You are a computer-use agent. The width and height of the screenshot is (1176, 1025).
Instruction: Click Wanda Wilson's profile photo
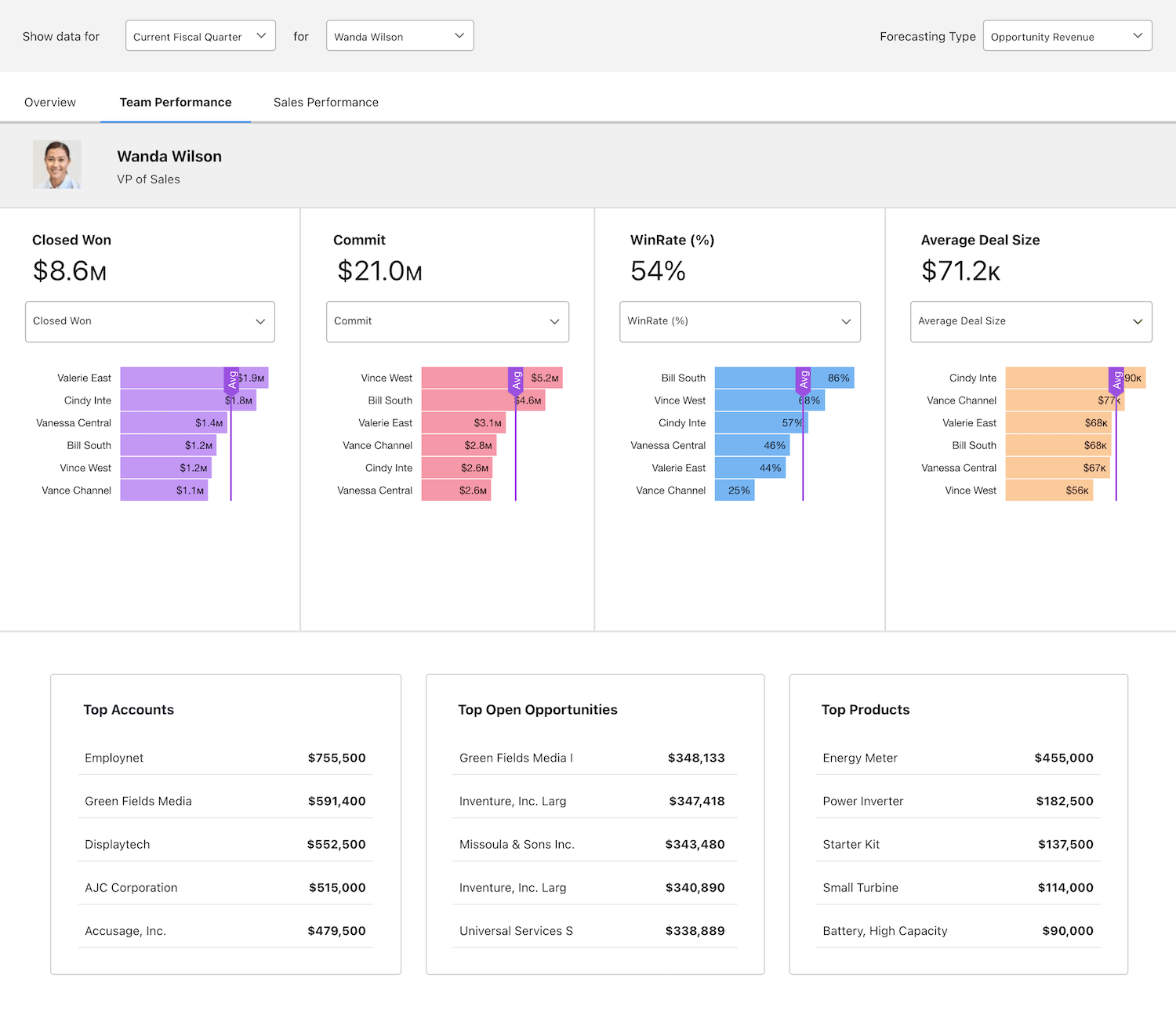tap(56, 165)
